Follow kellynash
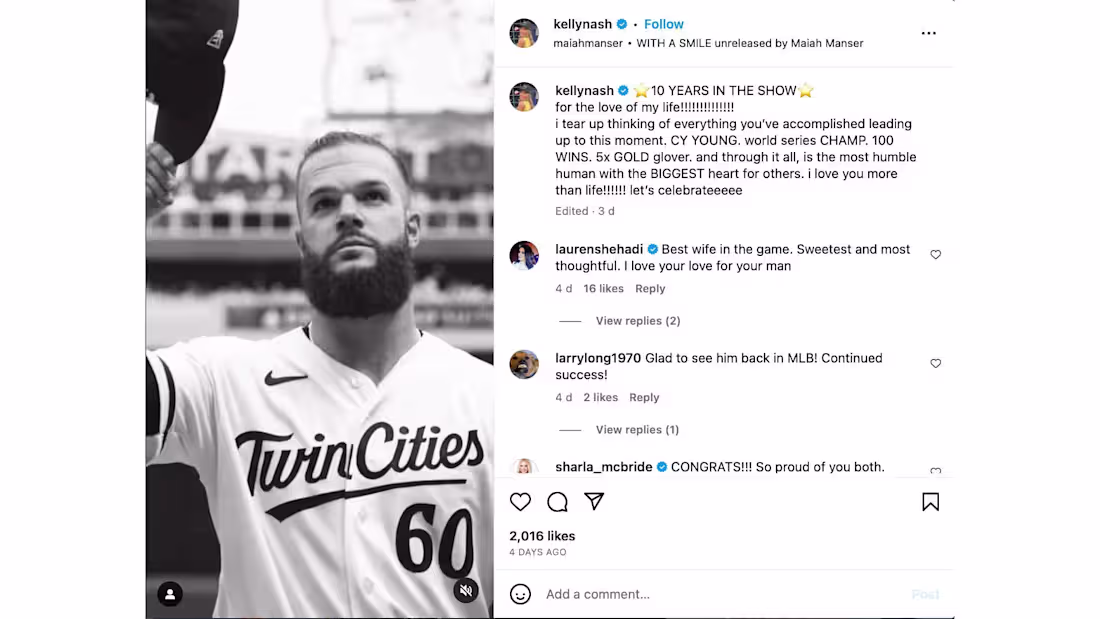The width and height of the screenshot is (1100, 619). [664, 24]
